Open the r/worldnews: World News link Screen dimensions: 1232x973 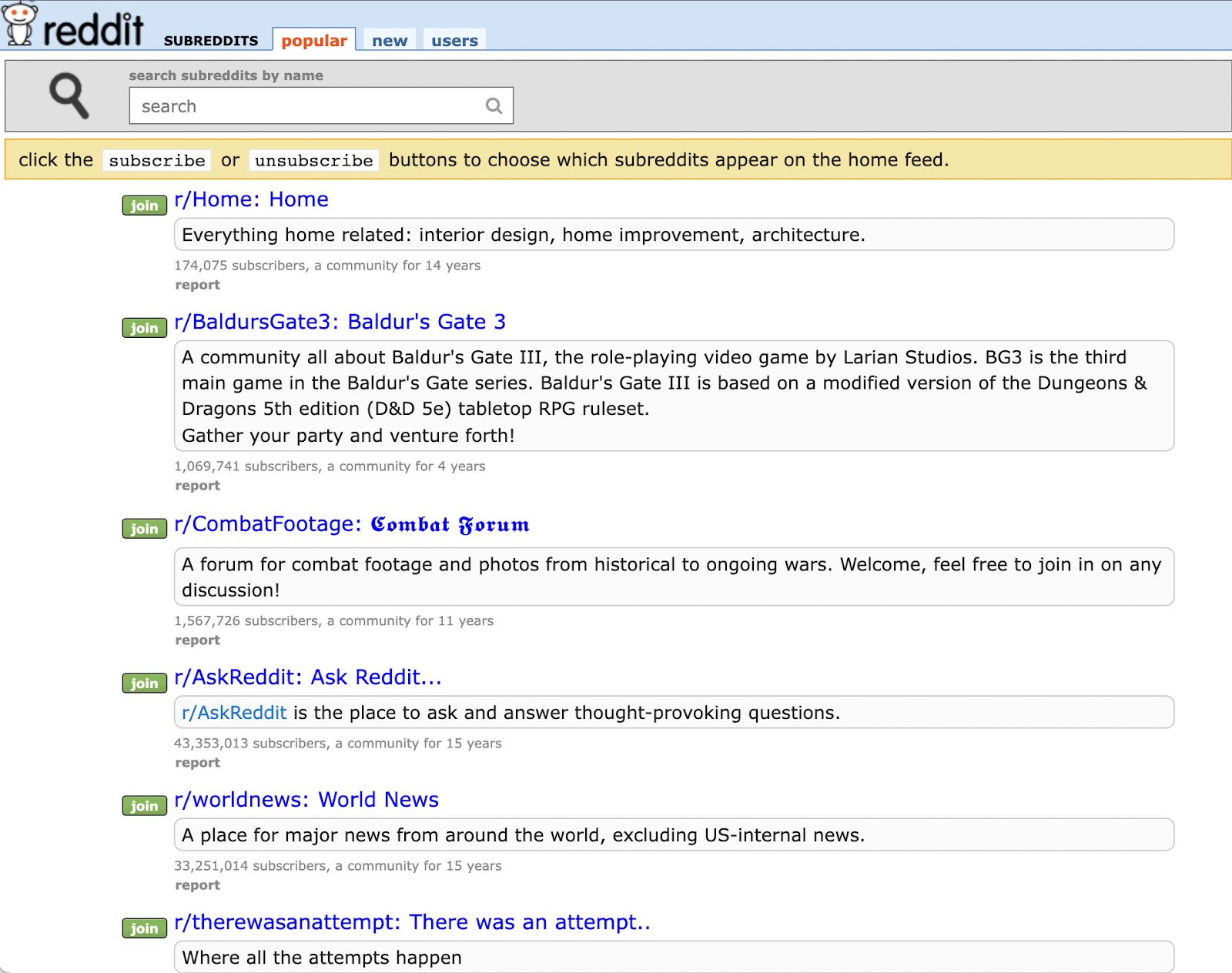pos(306,800)
